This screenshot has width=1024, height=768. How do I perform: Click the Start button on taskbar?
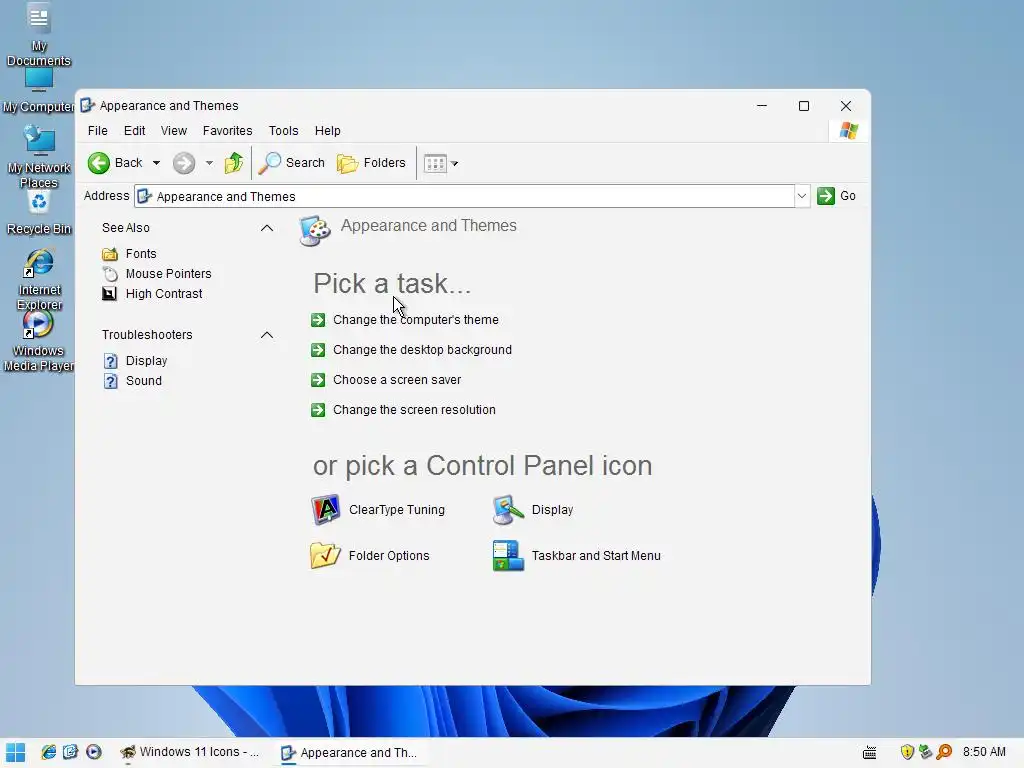coord(15,752)
